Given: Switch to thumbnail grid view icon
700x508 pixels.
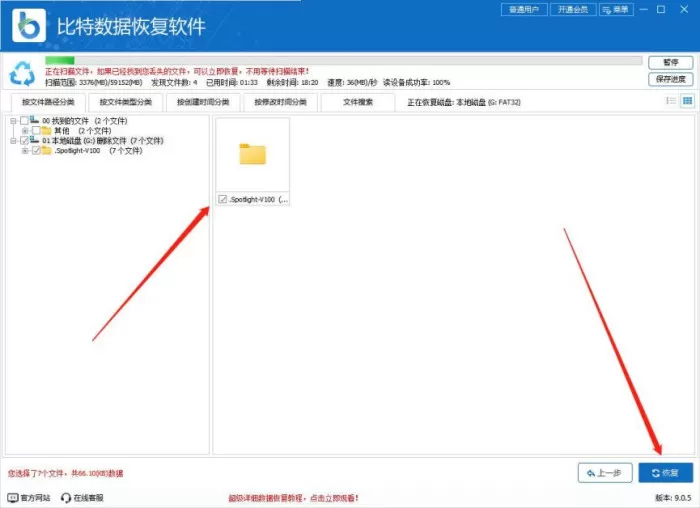Looking at the screenshot, I should [688, 101].
